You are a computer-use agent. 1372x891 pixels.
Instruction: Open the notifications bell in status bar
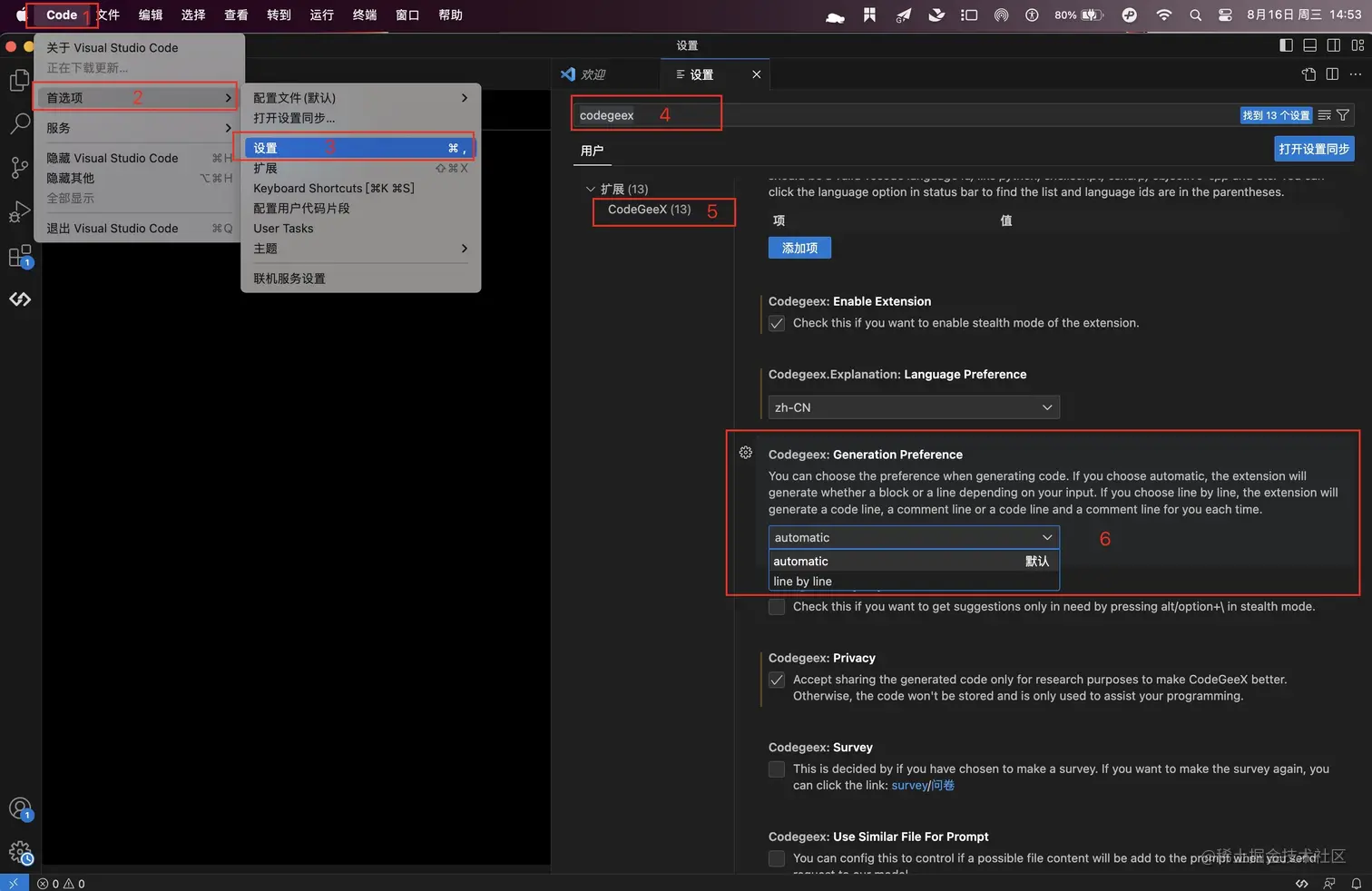pos(1357,883)
